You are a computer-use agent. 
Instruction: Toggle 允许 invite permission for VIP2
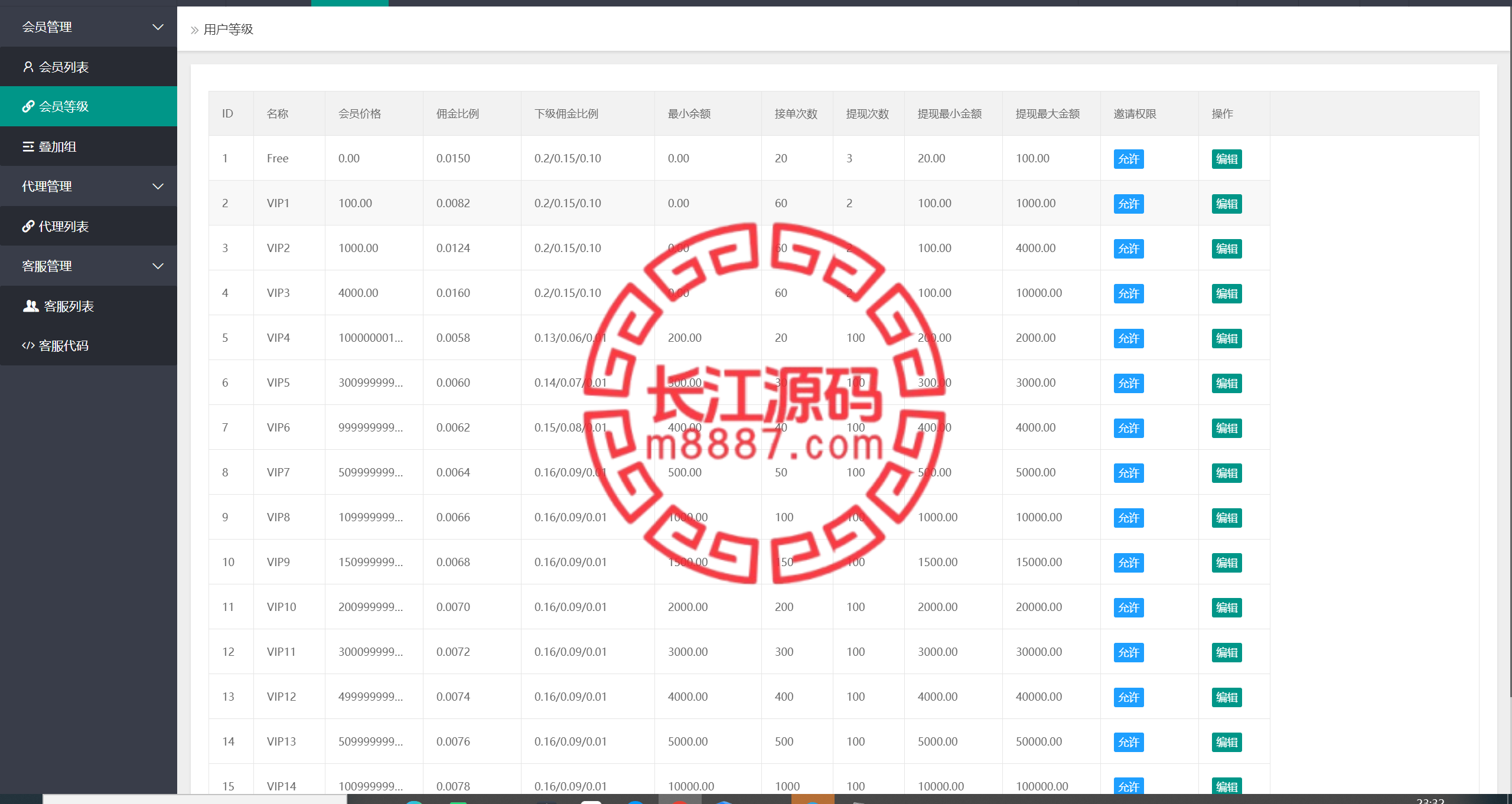coord(1129,249)
